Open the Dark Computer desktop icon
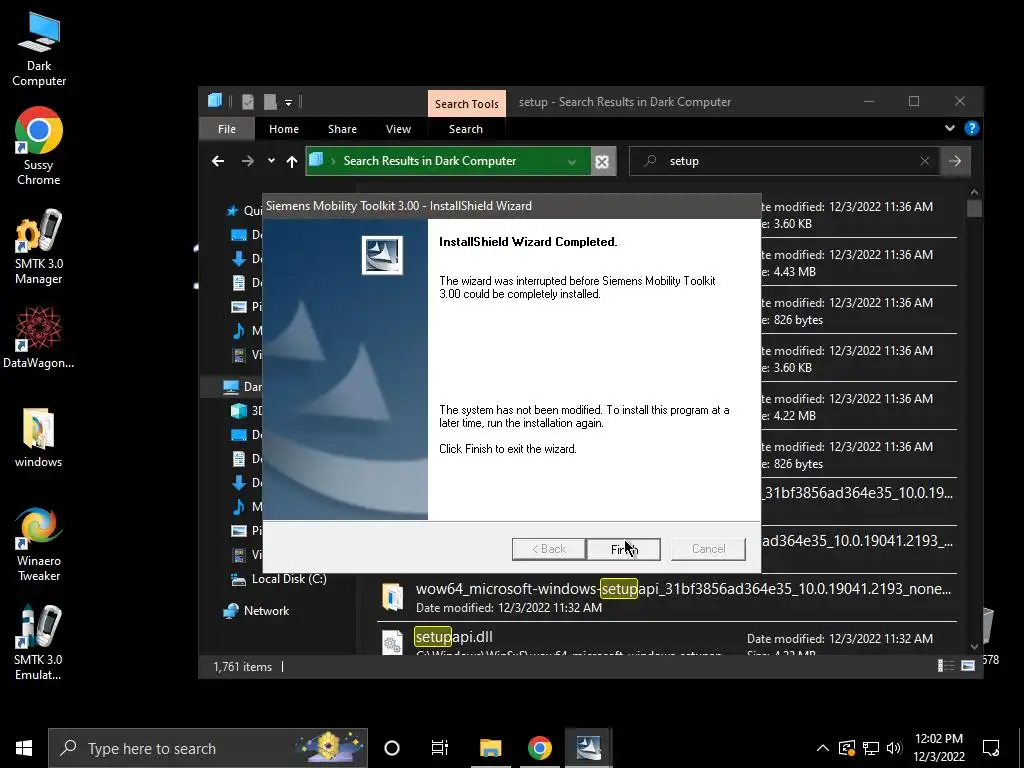 [x=39, y=50]
